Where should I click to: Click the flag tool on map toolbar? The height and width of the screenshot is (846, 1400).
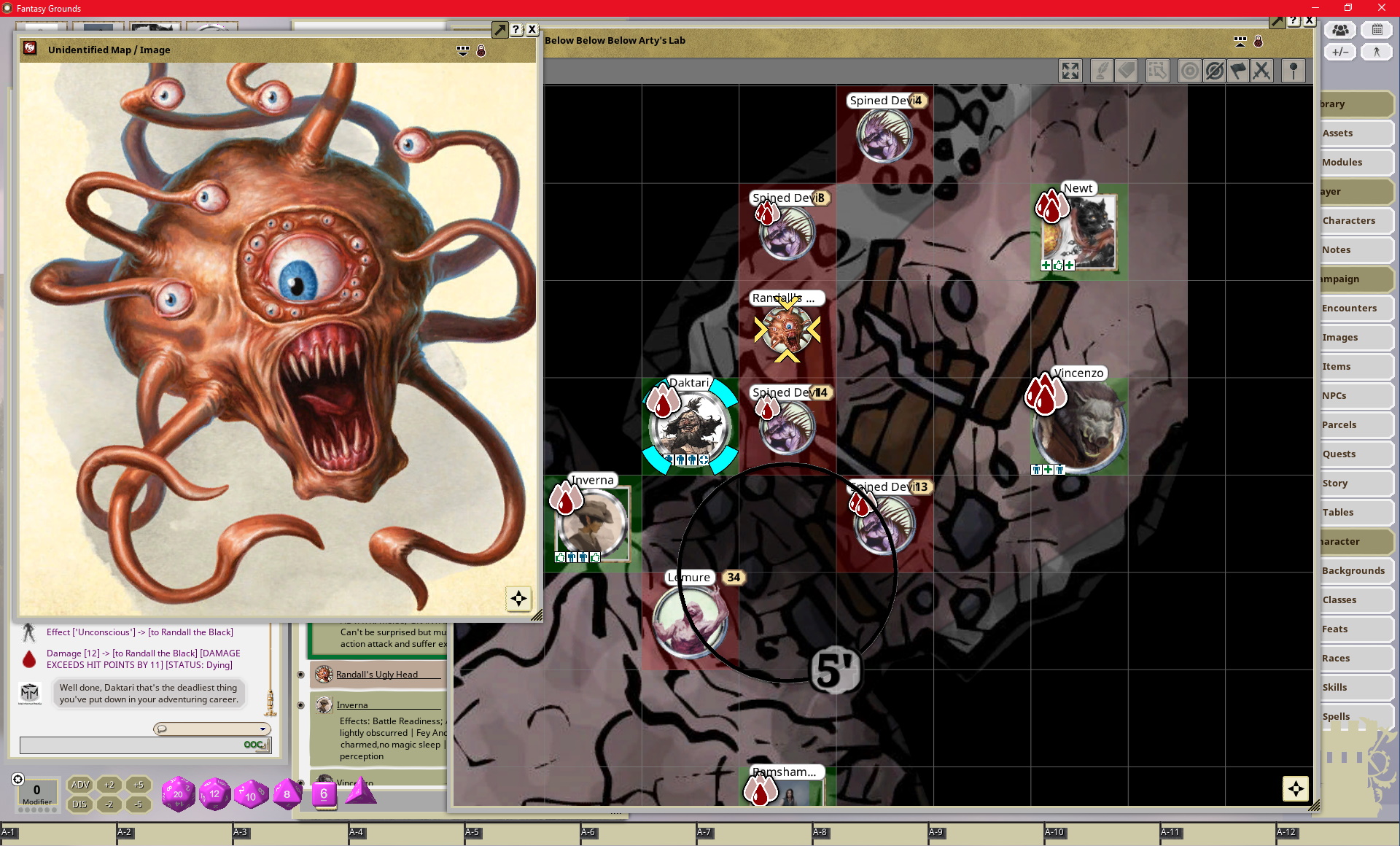(1238, 71)
